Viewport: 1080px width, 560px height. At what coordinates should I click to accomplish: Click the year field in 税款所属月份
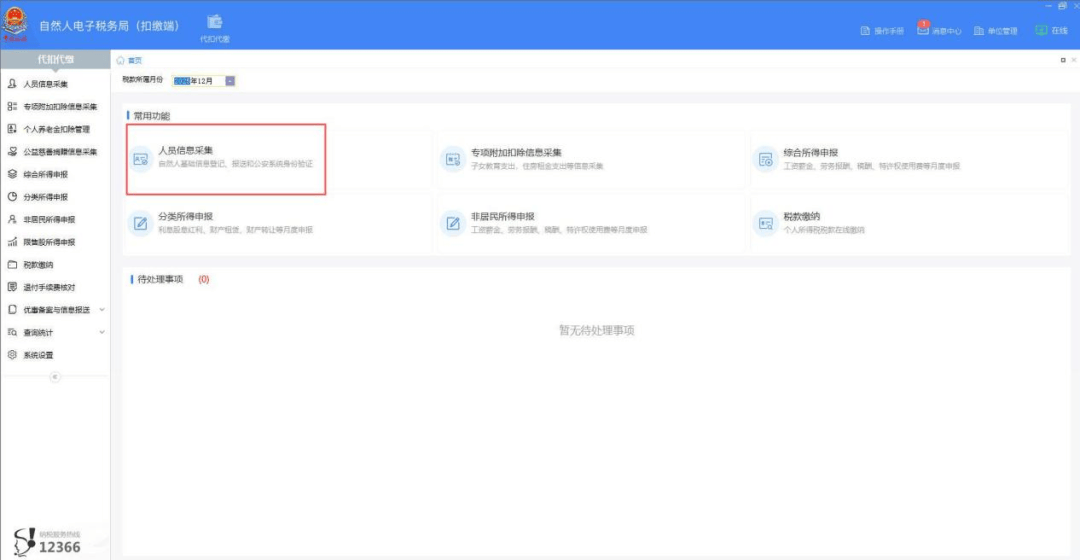[181, 81]
